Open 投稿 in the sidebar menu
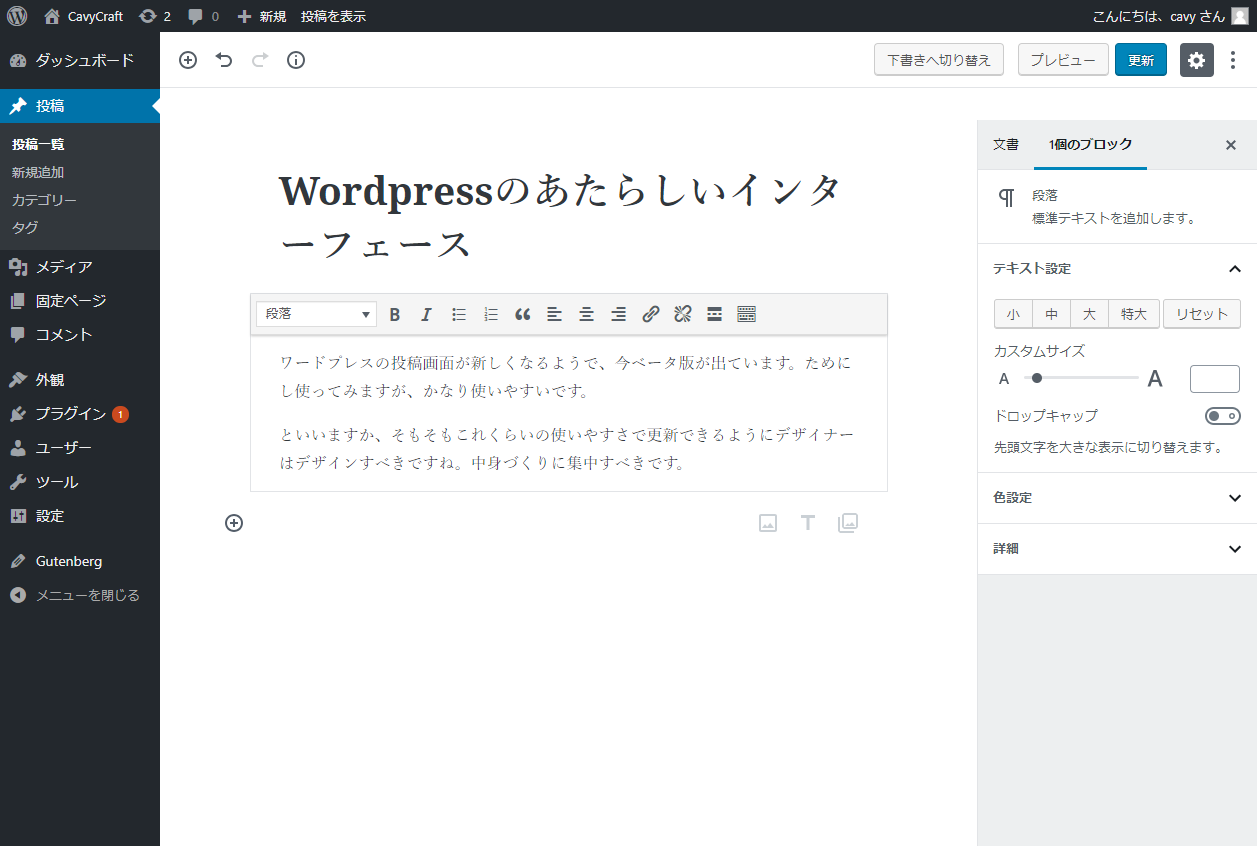 (80, 106)
